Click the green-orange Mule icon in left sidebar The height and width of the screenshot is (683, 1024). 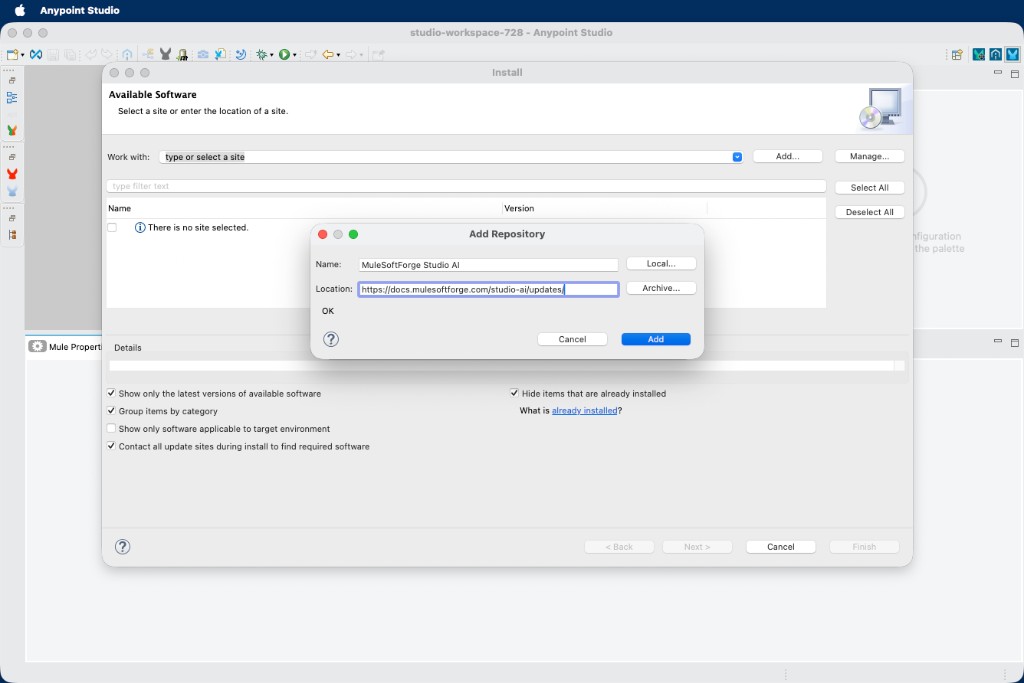tap(12, 131)
